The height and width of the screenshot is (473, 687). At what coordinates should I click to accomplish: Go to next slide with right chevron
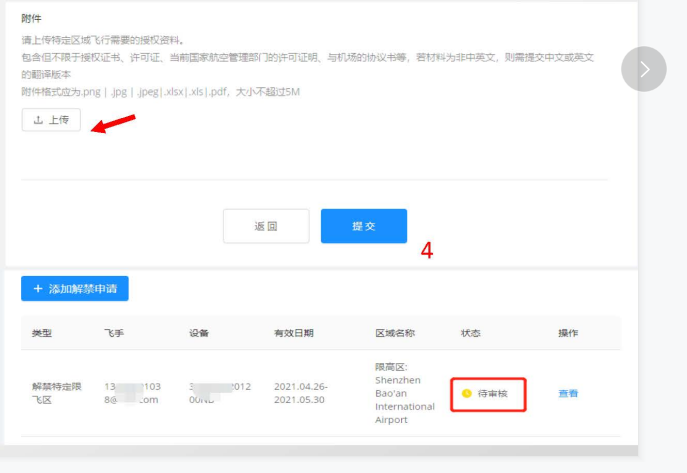pyautogui.click(x=644, y=69)
